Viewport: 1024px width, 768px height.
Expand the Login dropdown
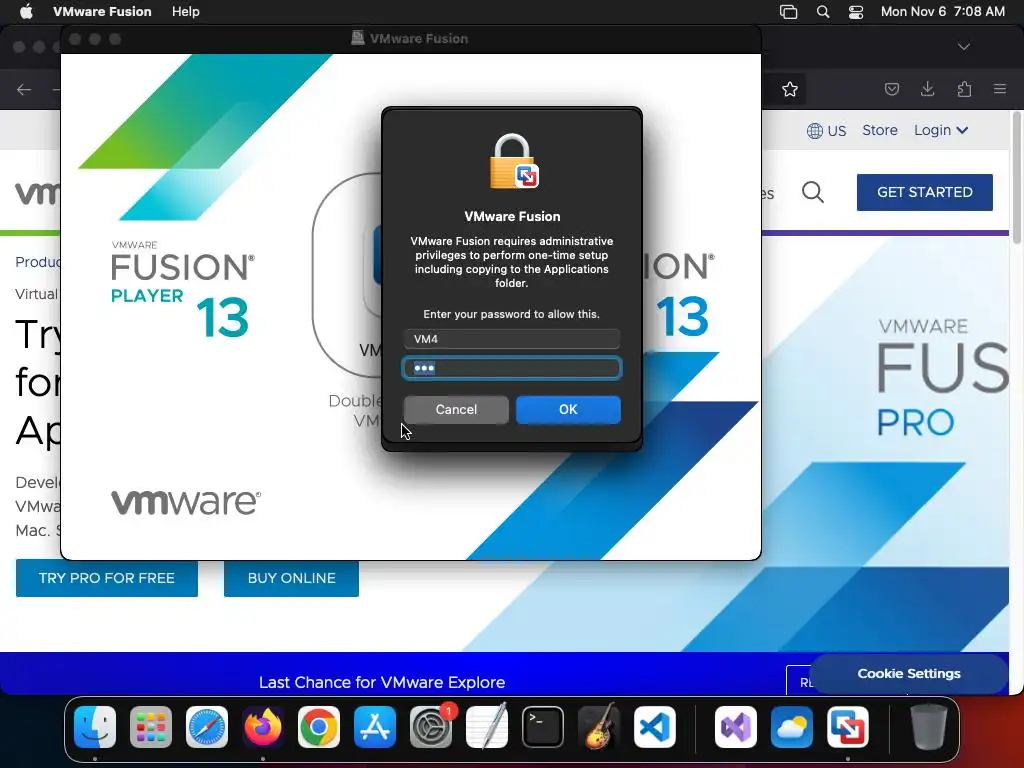click(x=940, y=130)
